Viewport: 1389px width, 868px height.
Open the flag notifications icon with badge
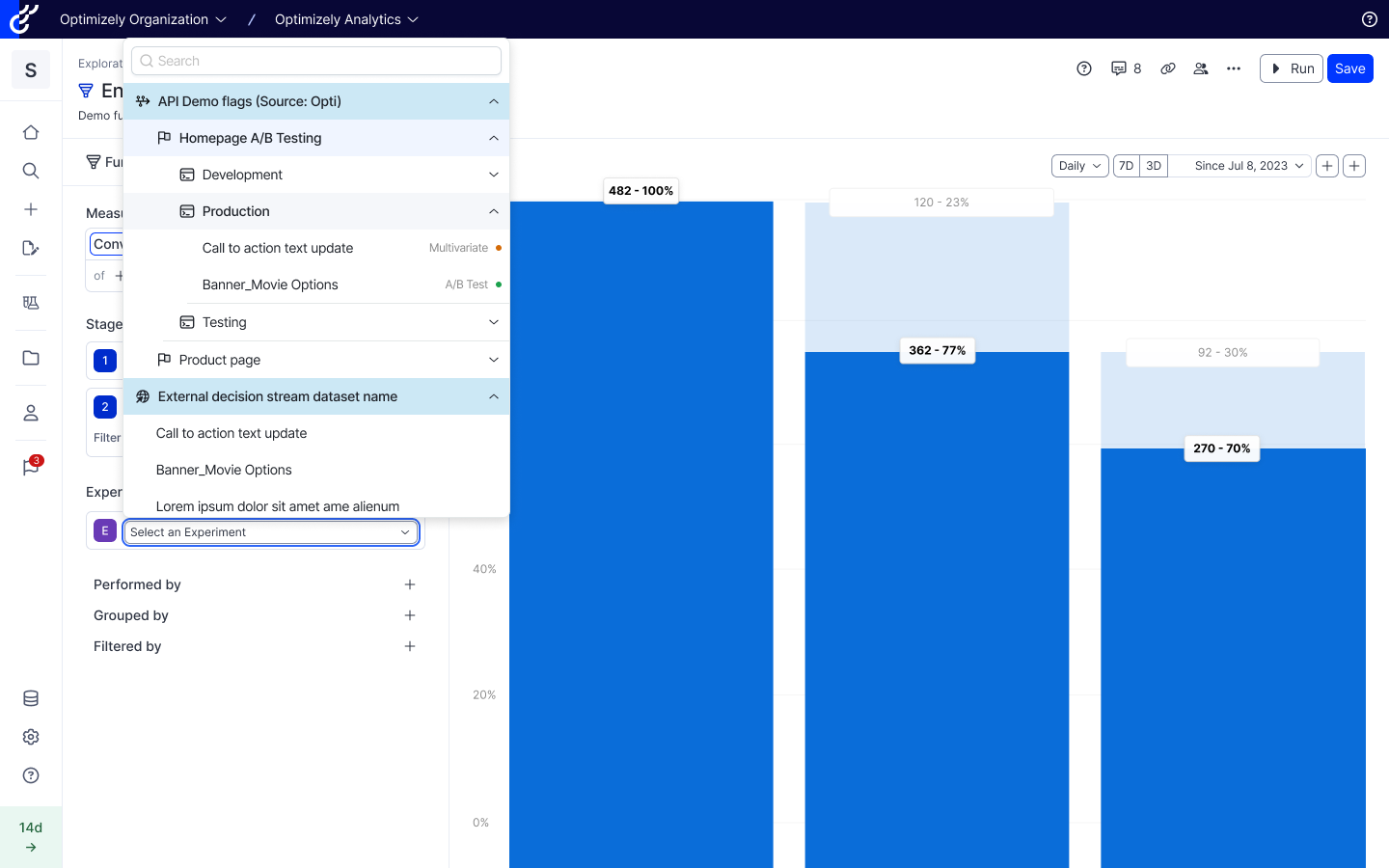tap(31, 468)
